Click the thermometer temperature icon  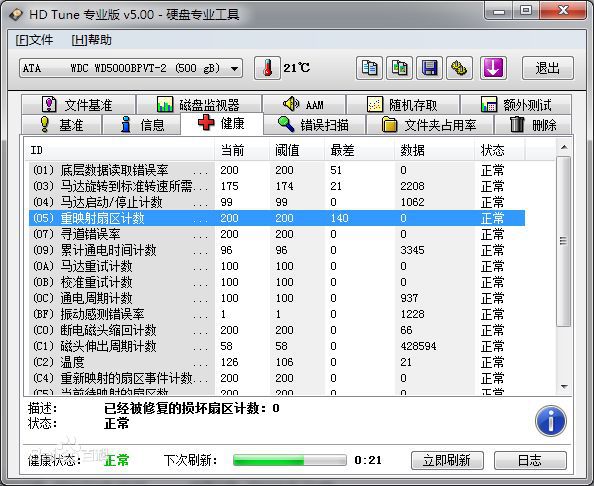click(x=267, y=68)
